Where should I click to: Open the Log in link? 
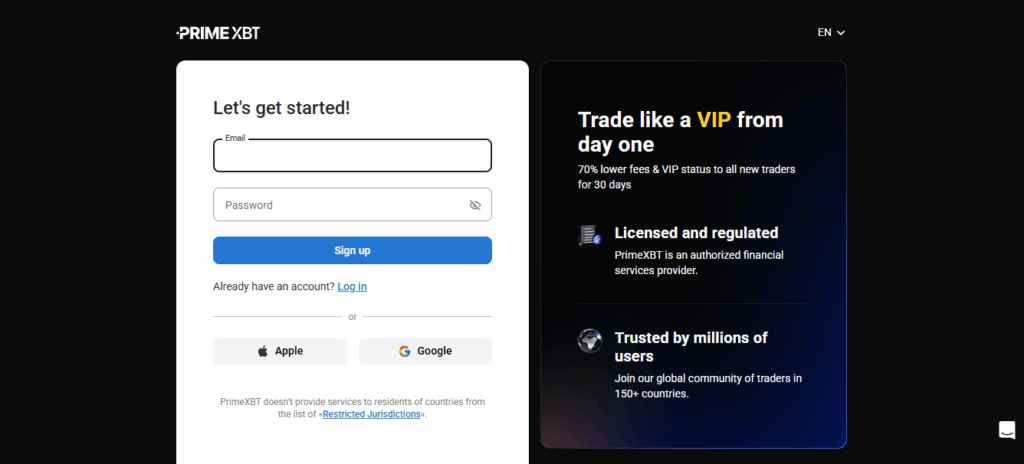[352, 286]
